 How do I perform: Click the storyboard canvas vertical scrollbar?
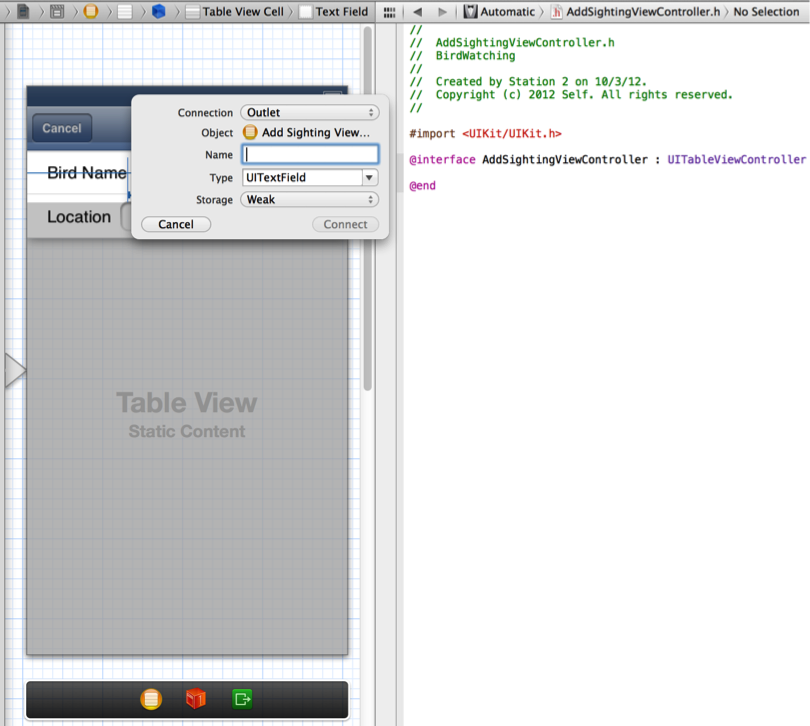(368, 200)
